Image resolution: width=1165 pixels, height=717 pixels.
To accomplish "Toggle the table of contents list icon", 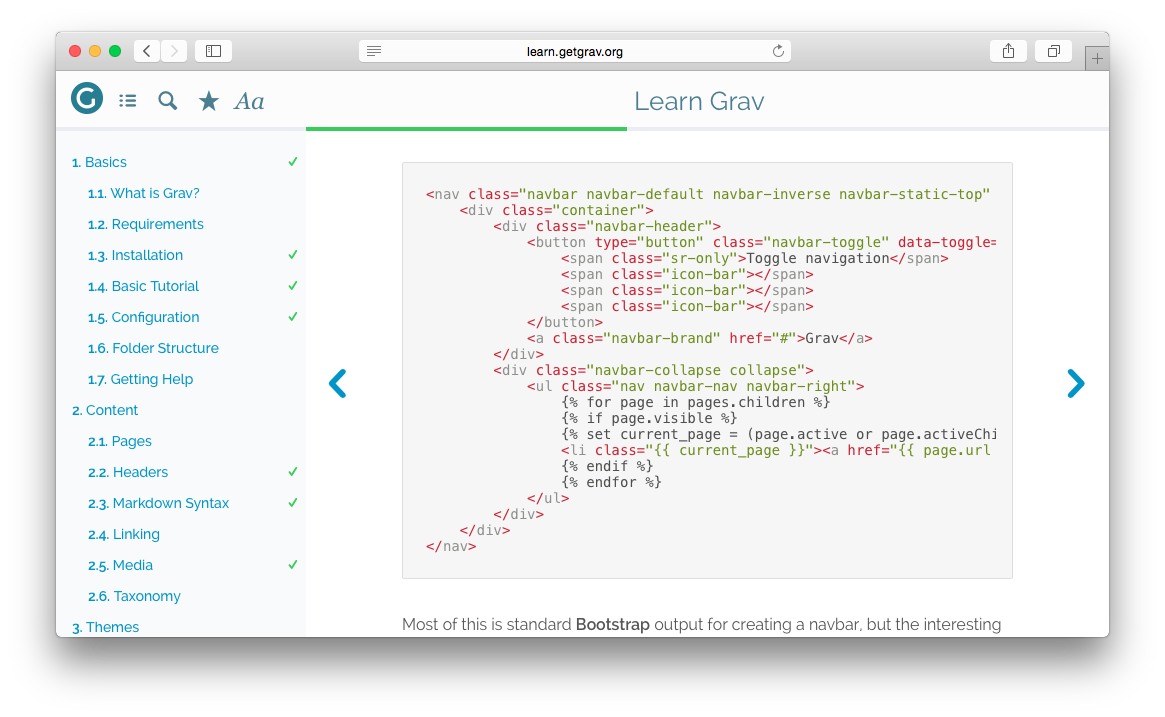I will point(128,100).
